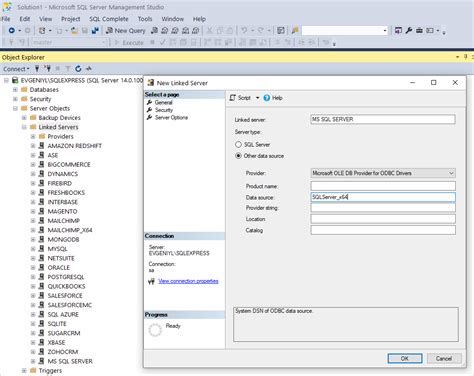Click the pin auto-hide icon of Object Explorer

pyautogui.click(x=466, y=57)
